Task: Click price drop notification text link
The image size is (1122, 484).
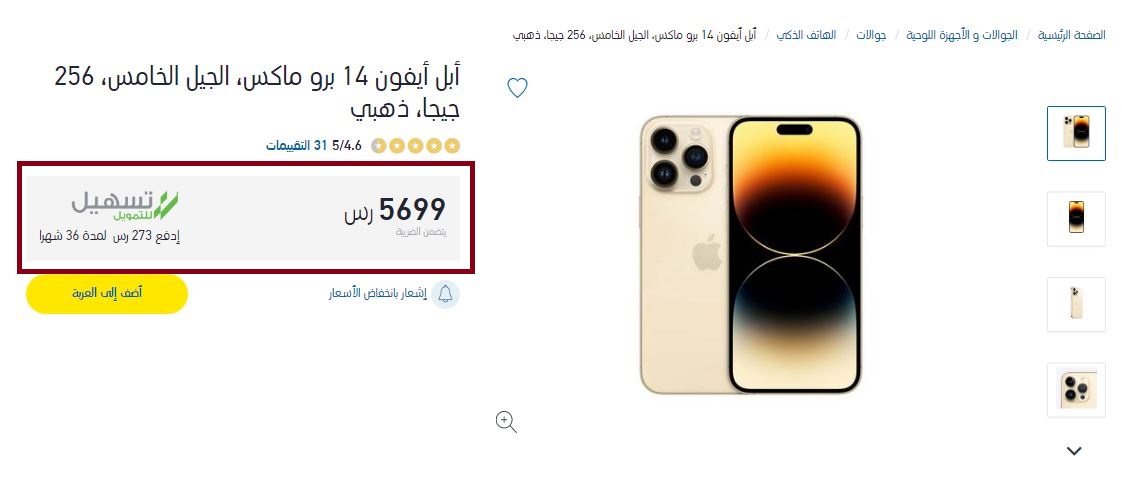Action: click(377, 294)
